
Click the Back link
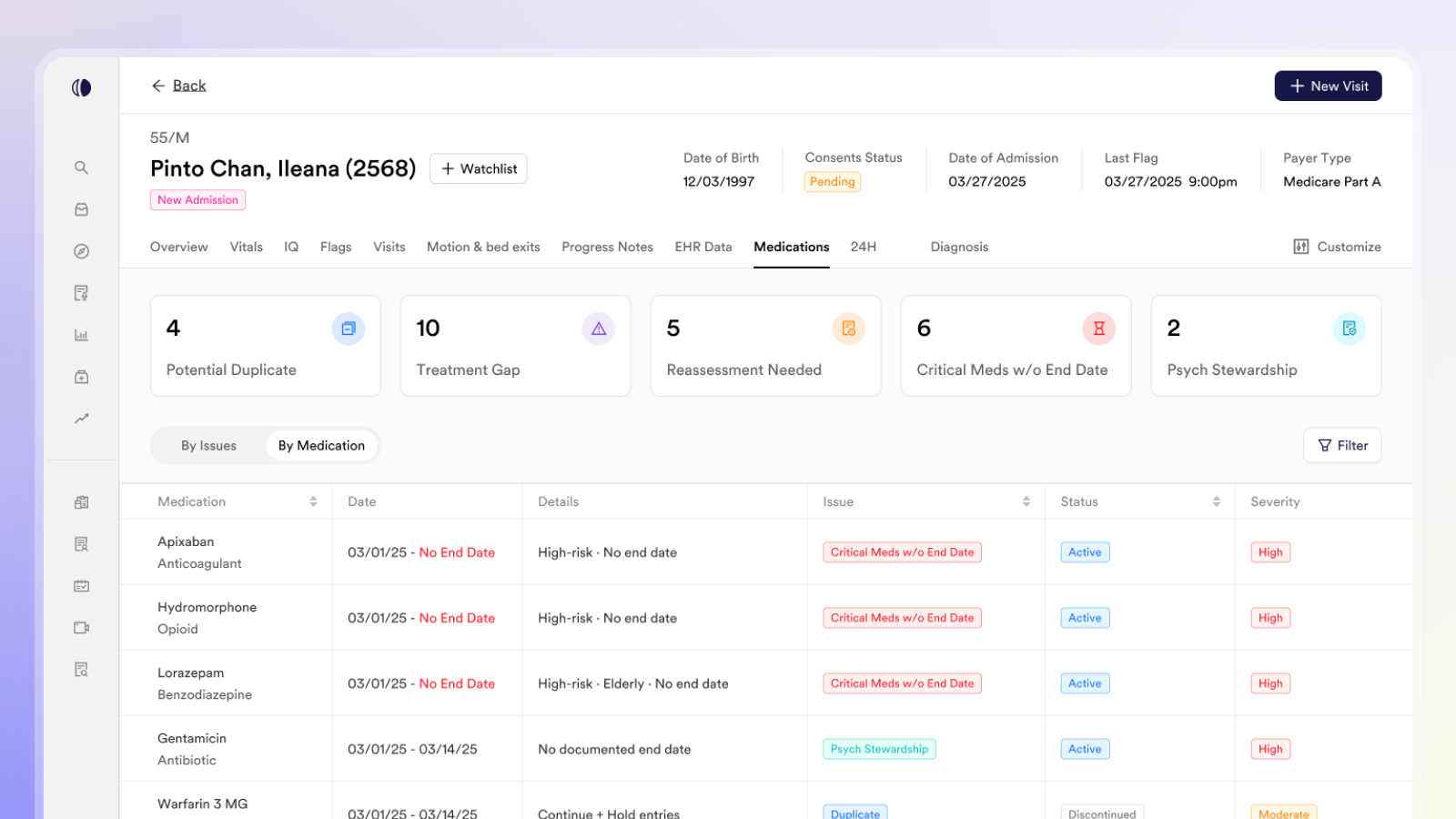click(189, 86)
